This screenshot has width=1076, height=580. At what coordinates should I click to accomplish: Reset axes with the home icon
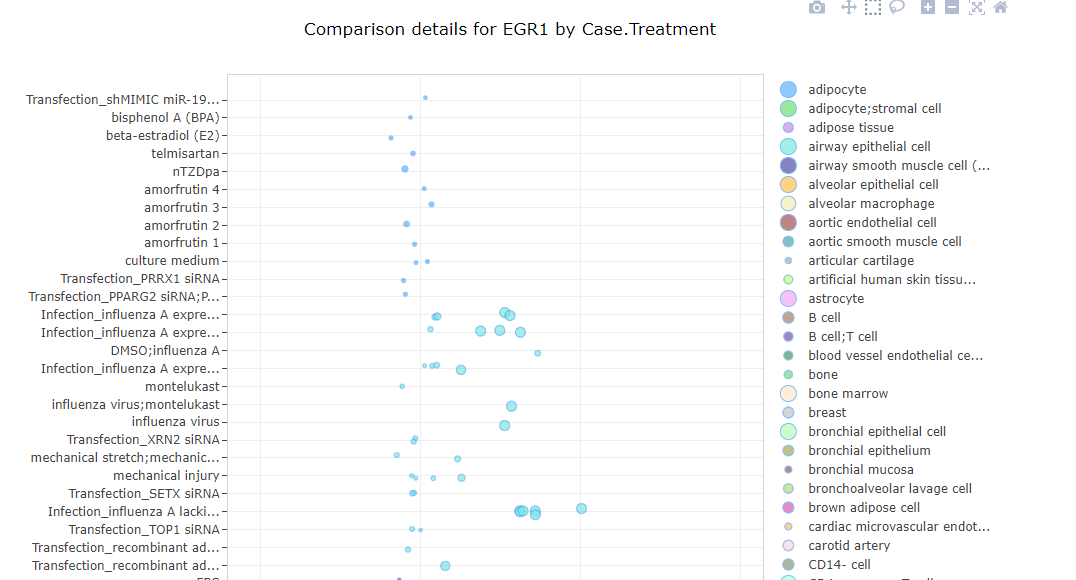point(1000,8)
